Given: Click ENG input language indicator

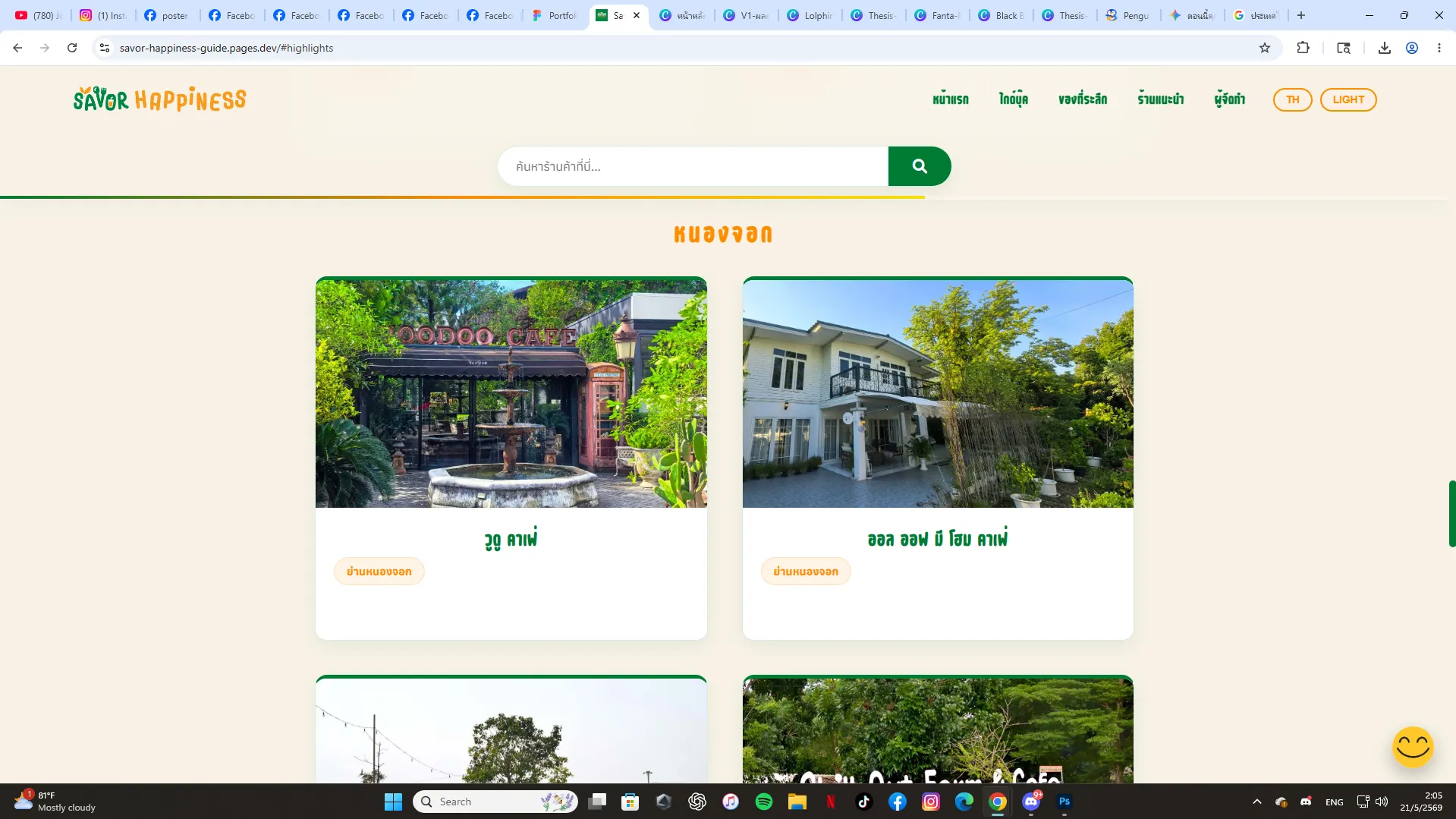Looking at the screenshot, I should [x=1334, y=802].
